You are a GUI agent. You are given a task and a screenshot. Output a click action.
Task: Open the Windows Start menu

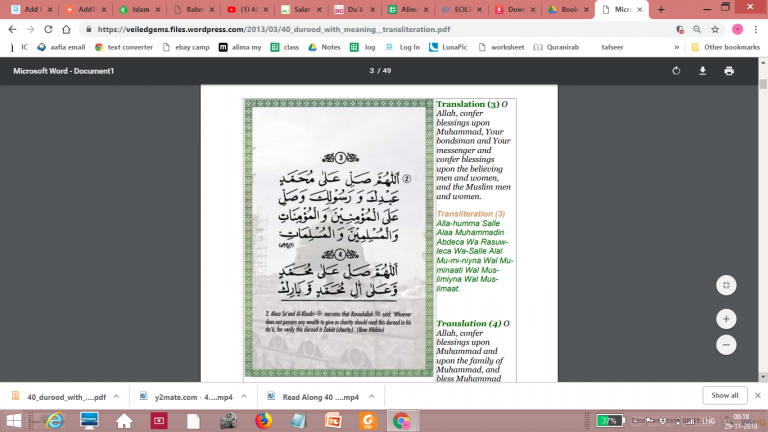(x=14, y=421)
